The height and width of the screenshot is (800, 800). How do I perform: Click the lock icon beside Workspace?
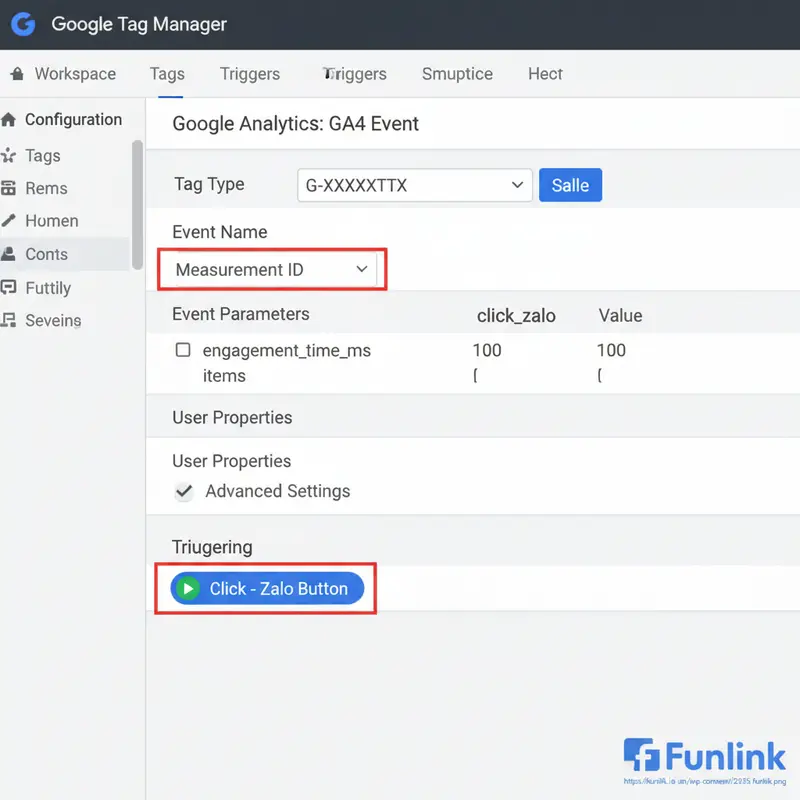pos(16,74)
